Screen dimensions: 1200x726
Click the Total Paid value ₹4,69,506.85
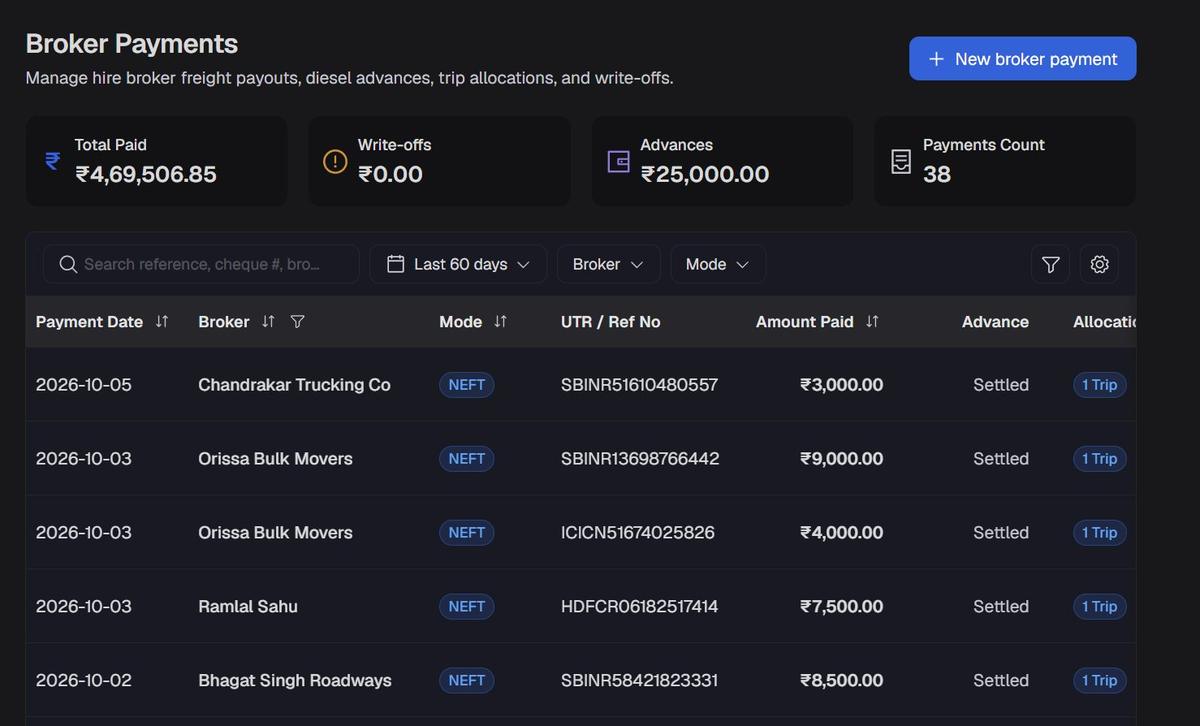coord(146,174)
